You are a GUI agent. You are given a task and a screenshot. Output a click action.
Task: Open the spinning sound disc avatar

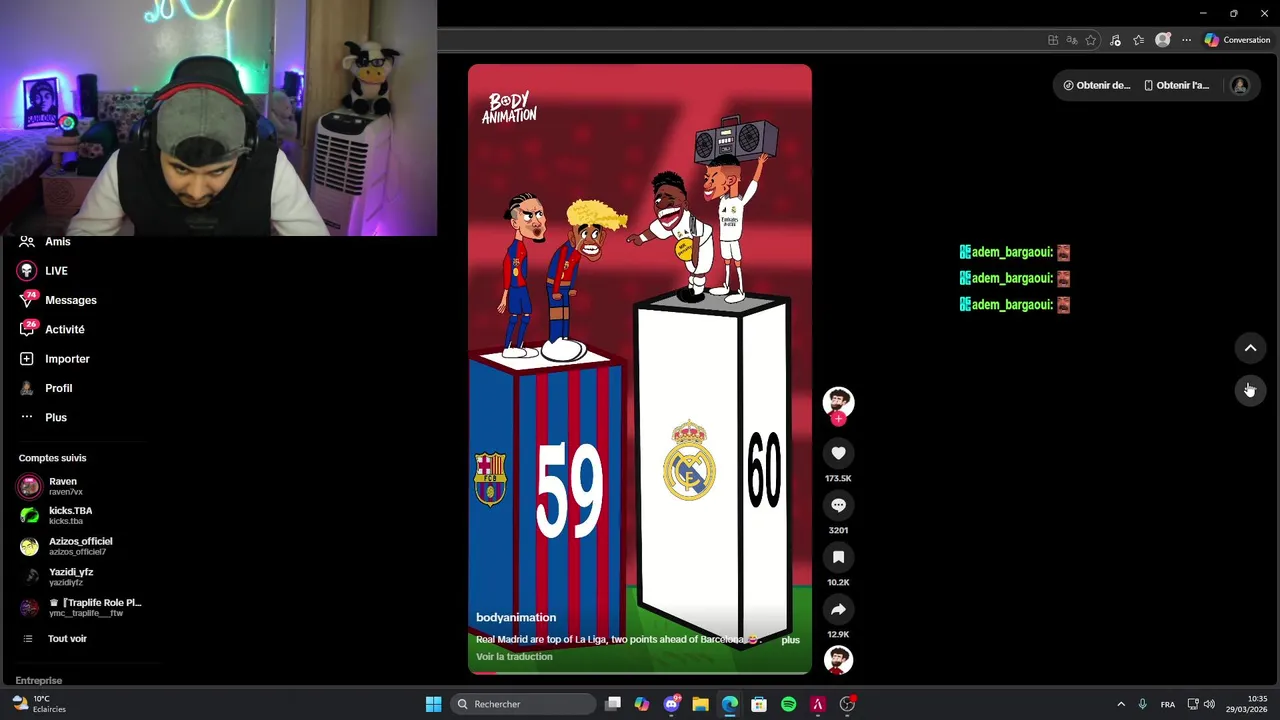point(838,660)
